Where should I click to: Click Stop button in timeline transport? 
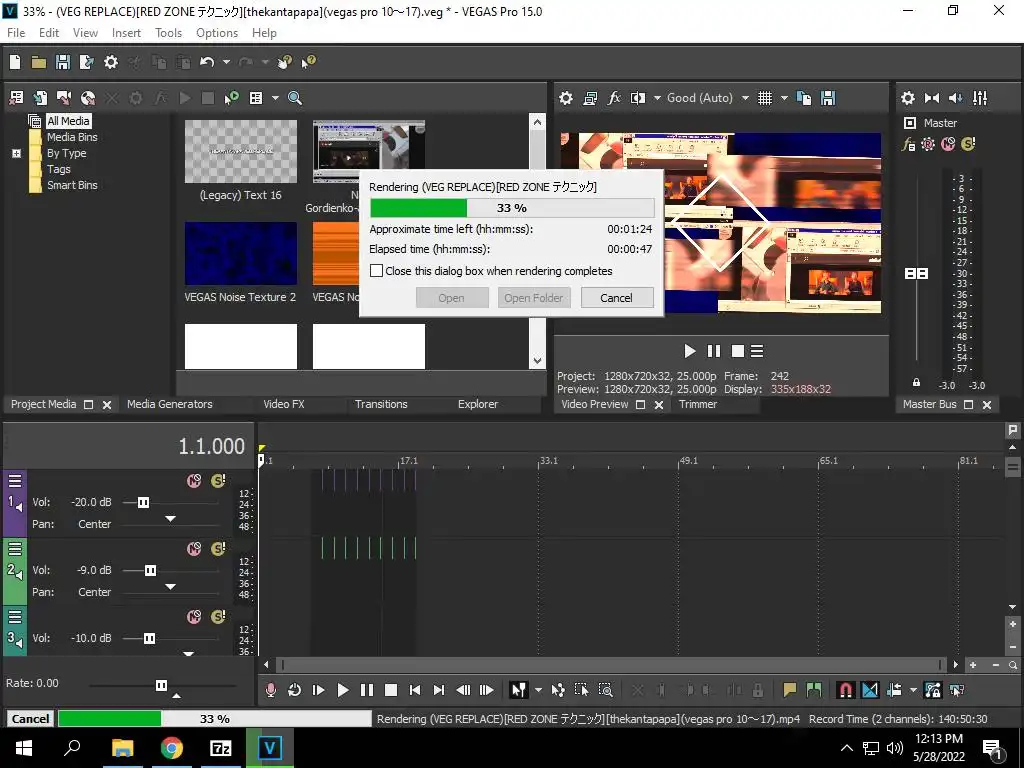(x=391, y=690)
